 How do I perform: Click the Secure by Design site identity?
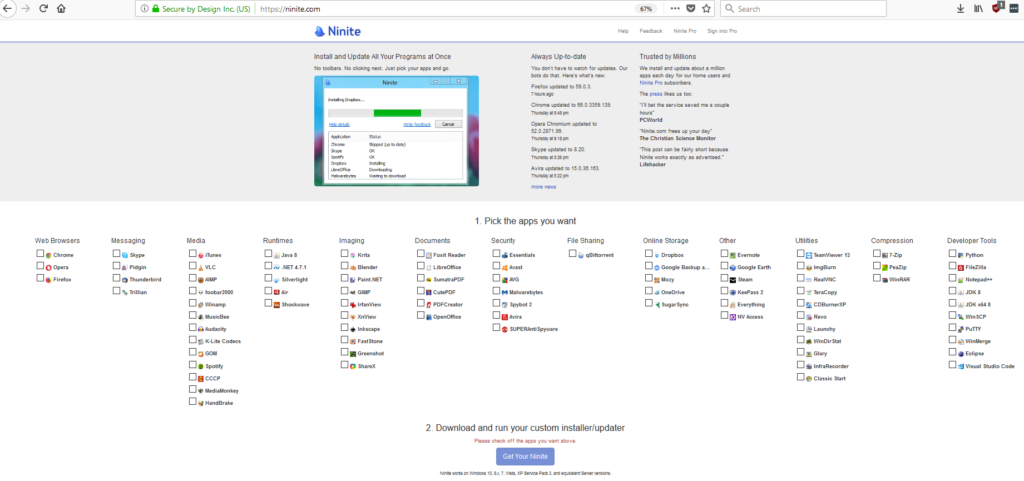199,9
